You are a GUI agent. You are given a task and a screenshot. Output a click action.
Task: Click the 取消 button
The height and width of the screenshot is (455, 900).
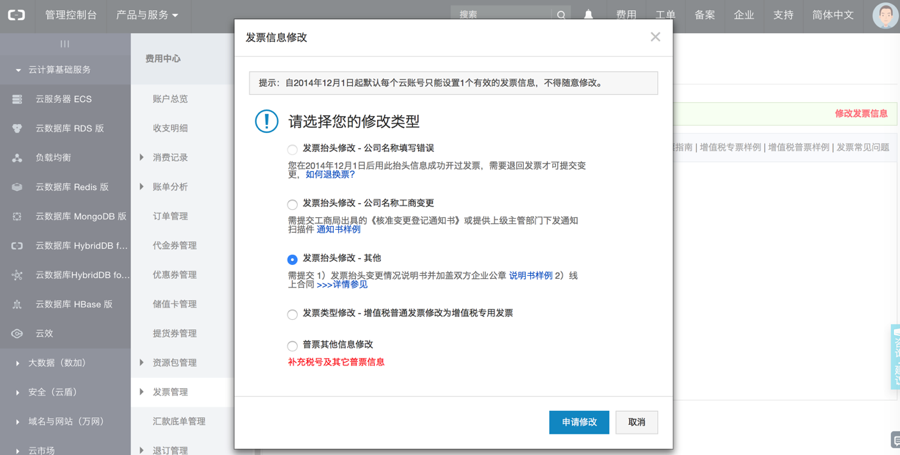[x=637, y=422]
